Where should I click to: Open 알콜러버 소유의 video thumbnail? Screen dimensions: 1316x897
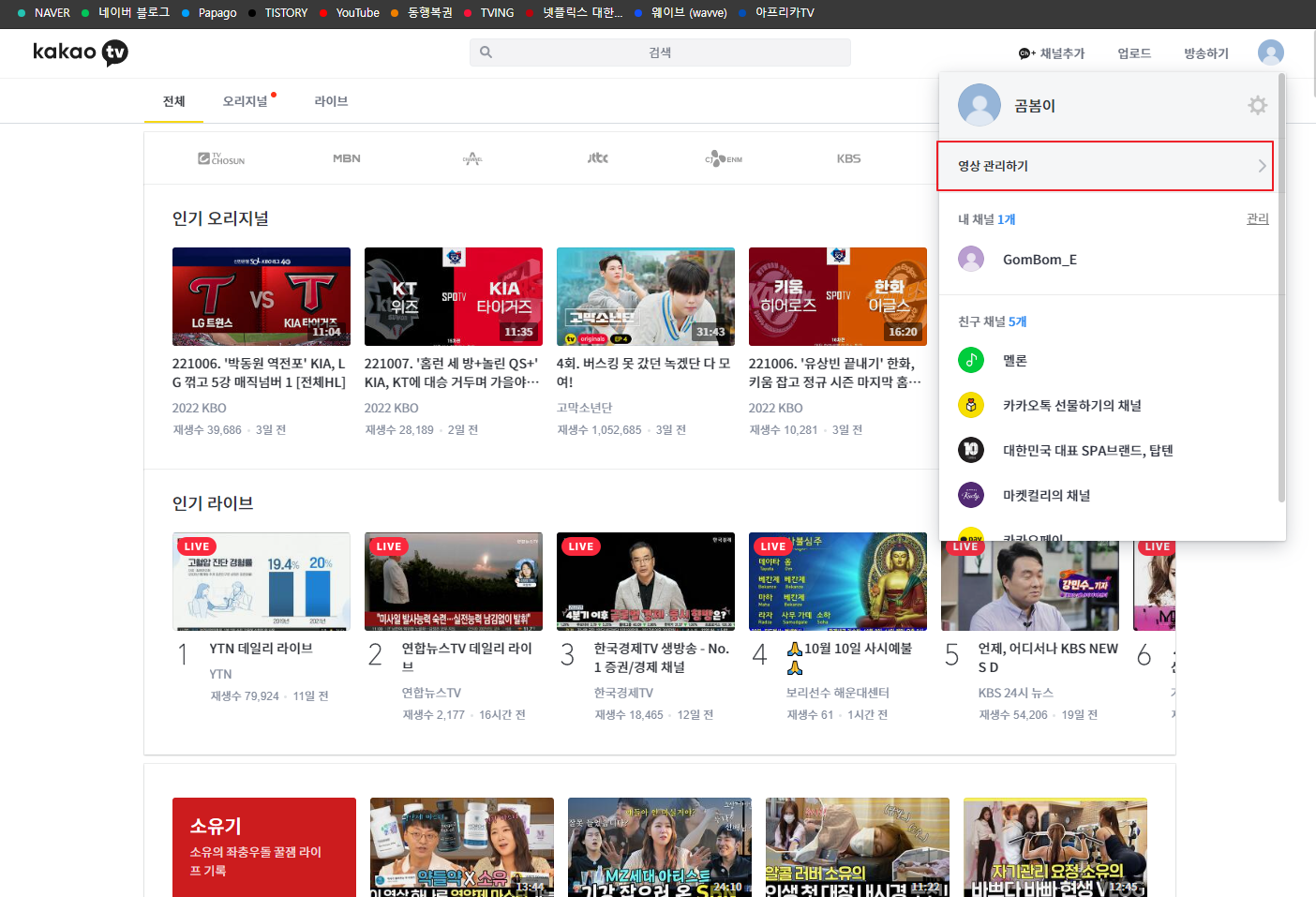tap(858, 847)
